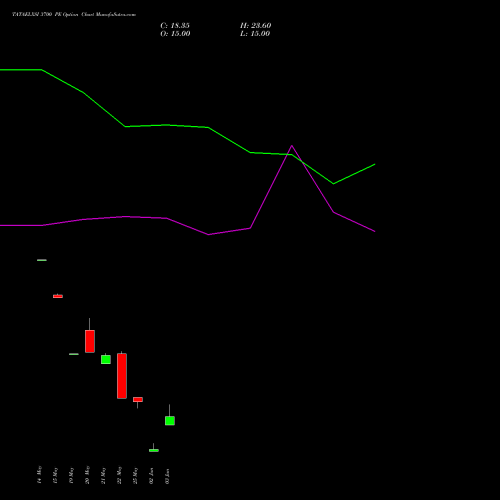Click the small green candle above 02 Jun
The image size is (500, 500).
click(154, 450)
